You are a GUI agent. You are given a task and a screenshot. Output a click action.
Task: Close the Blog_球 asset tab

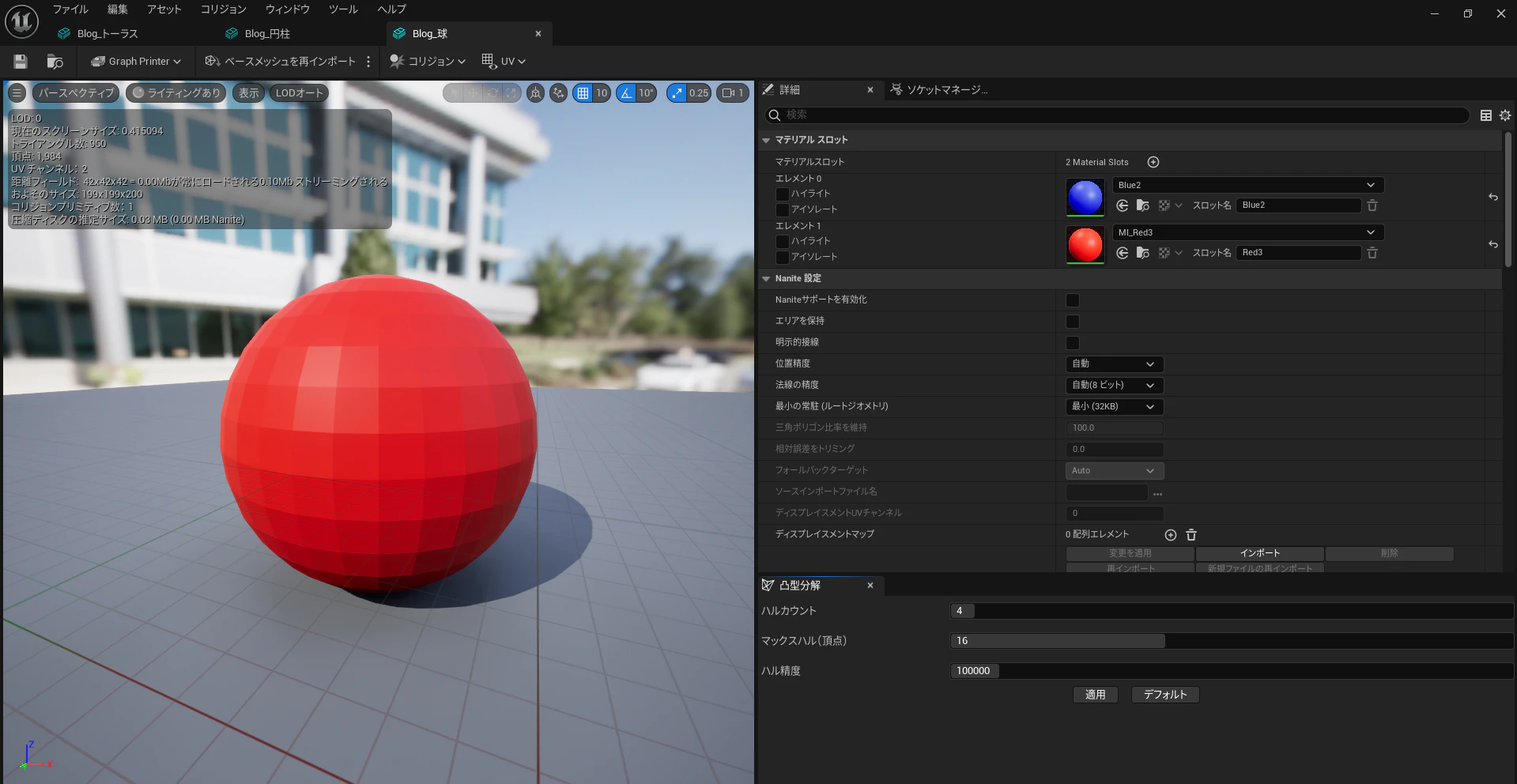click(538, 34)
